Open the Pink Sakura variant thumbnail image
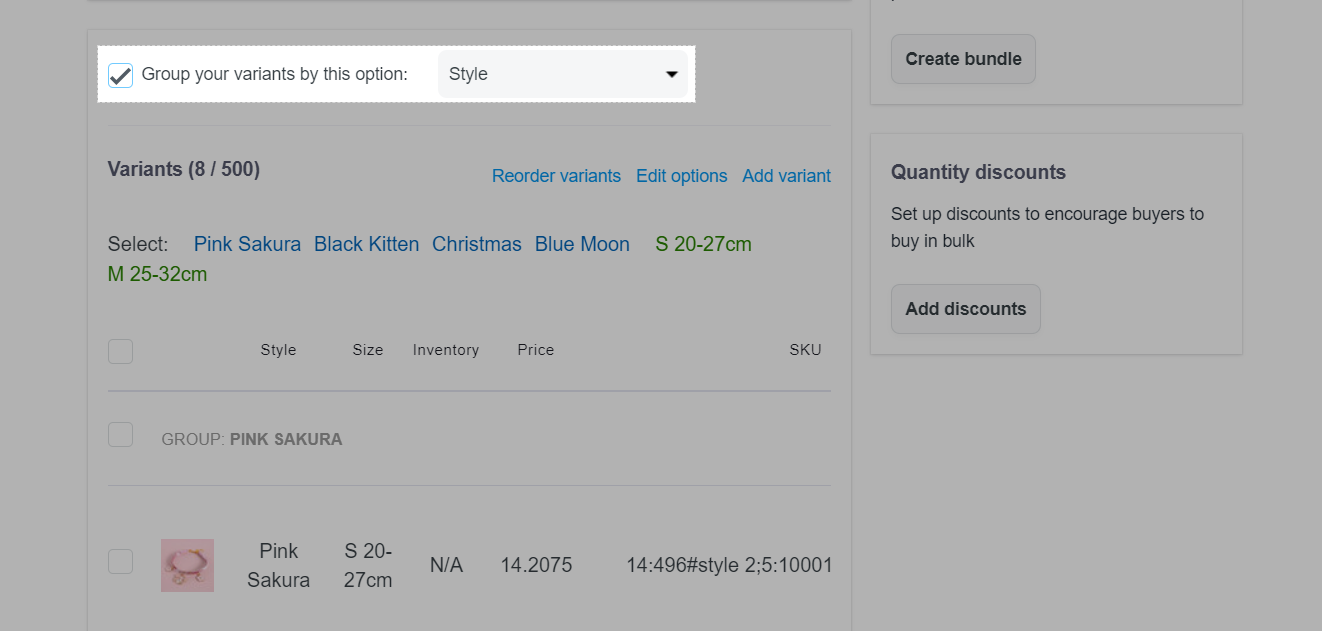 click(x=187, y=565)
